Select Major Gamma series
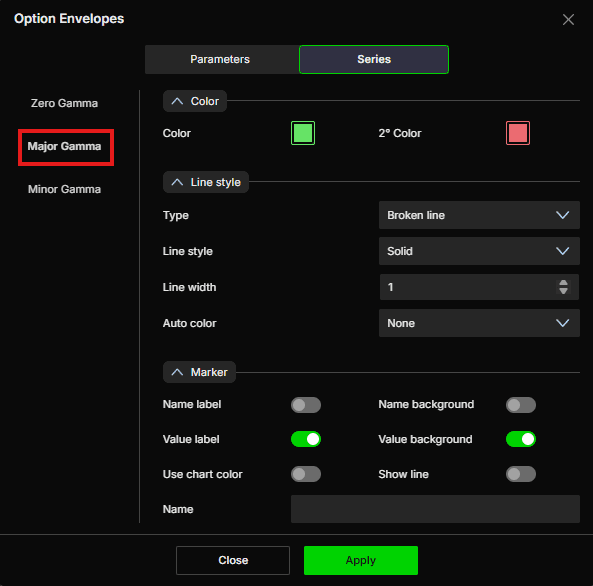The height and width of the screenshot is (586, 593). (x=64, y=146)
